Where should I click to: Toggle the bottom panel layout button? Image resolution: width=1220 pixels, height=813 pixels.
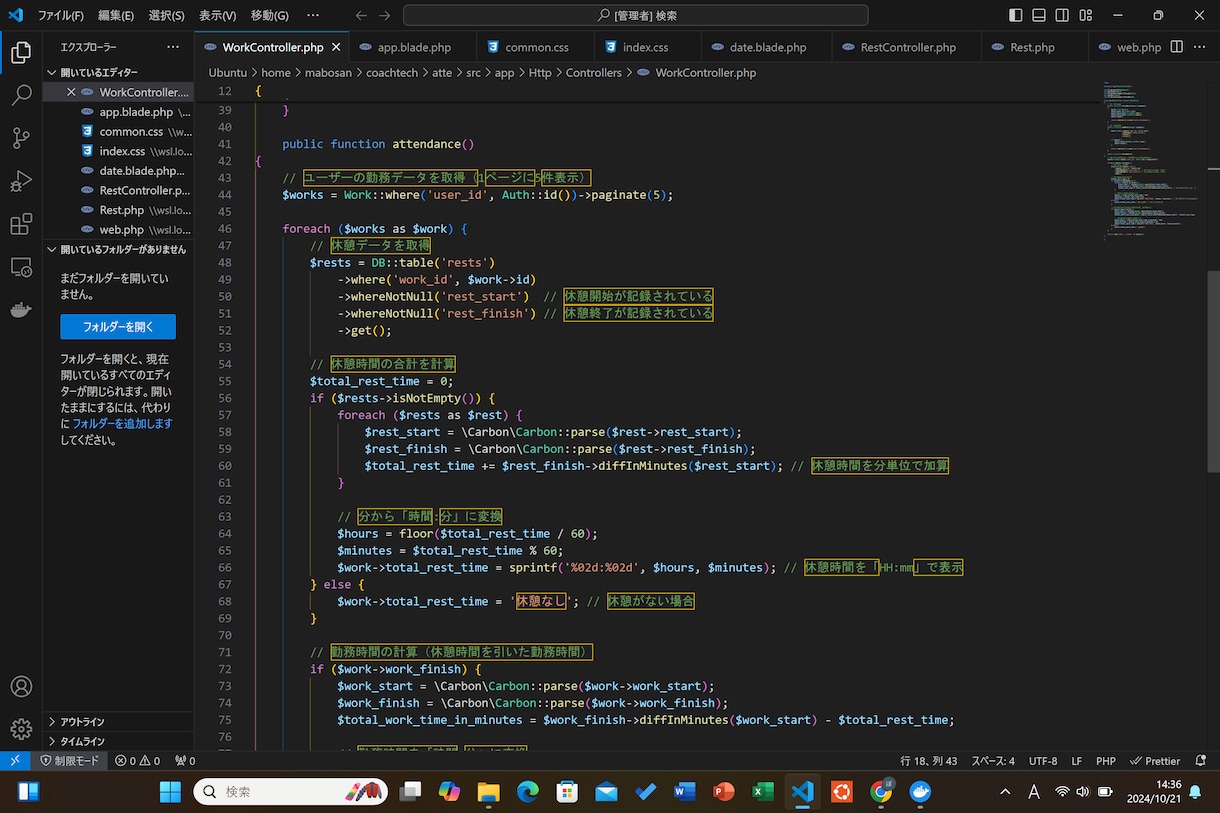coord(1039,15)
